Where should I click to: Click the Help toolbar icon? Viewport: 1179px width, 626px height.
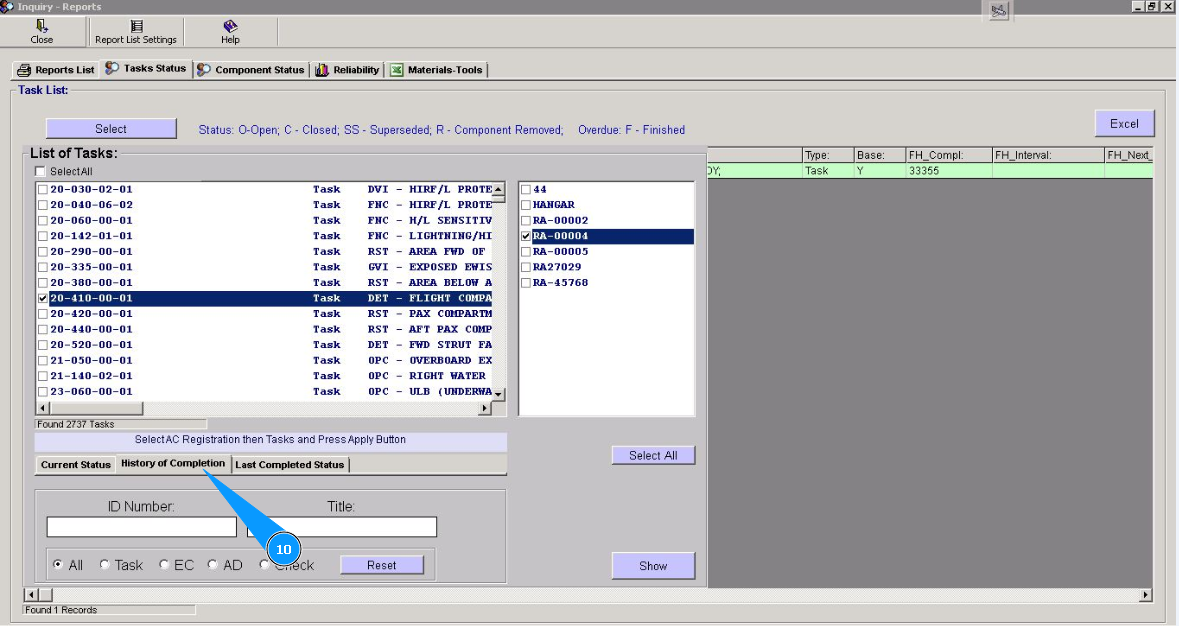[230, 26]
